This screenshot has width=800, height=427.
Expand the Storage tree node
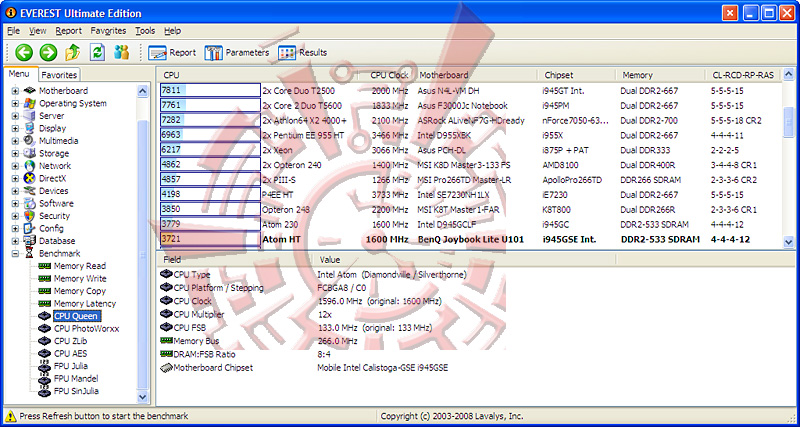click(x=15, y=154)
